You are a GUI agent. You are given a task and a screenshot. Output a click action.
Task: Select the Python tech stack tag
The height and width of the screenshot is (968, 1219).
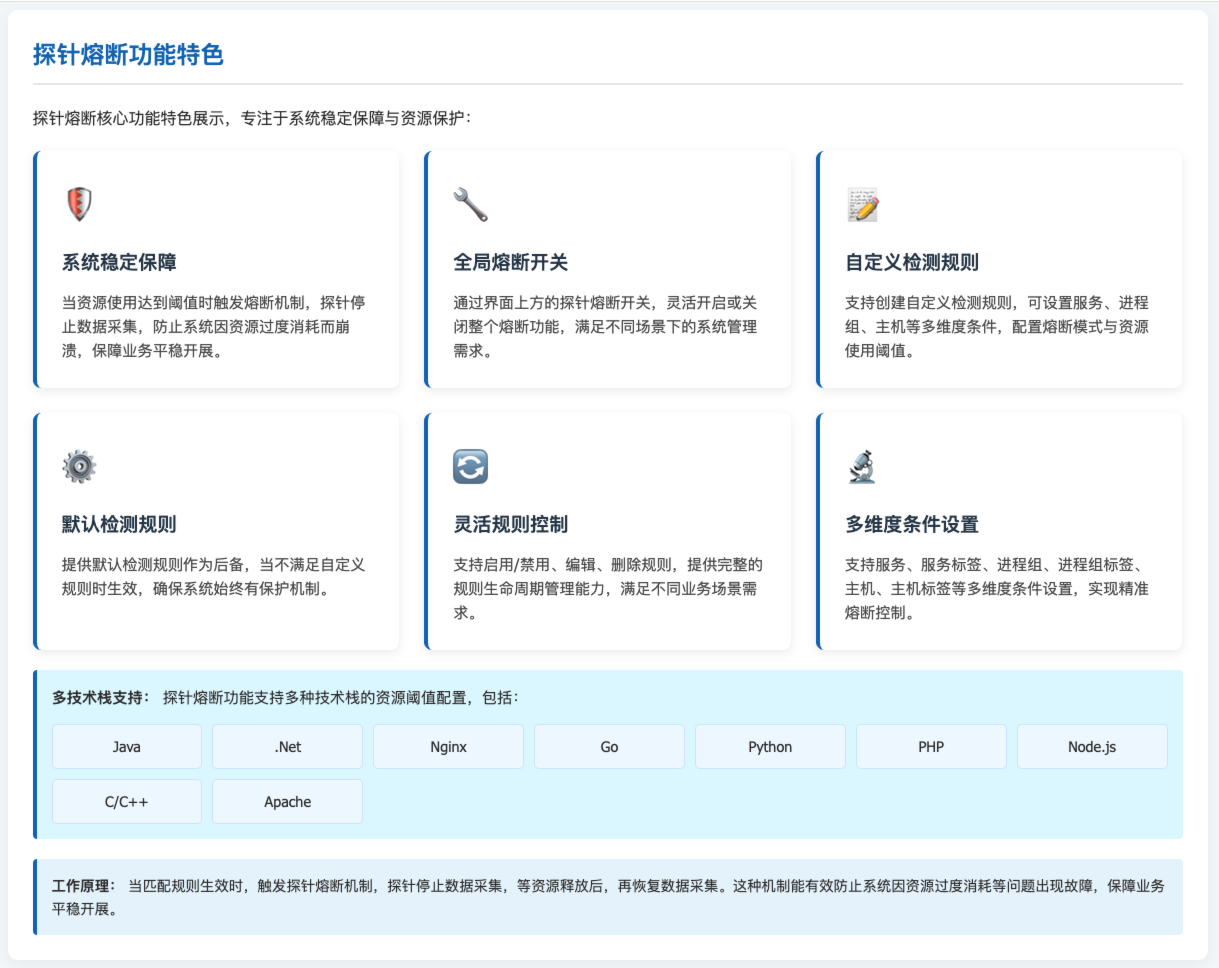770,747
